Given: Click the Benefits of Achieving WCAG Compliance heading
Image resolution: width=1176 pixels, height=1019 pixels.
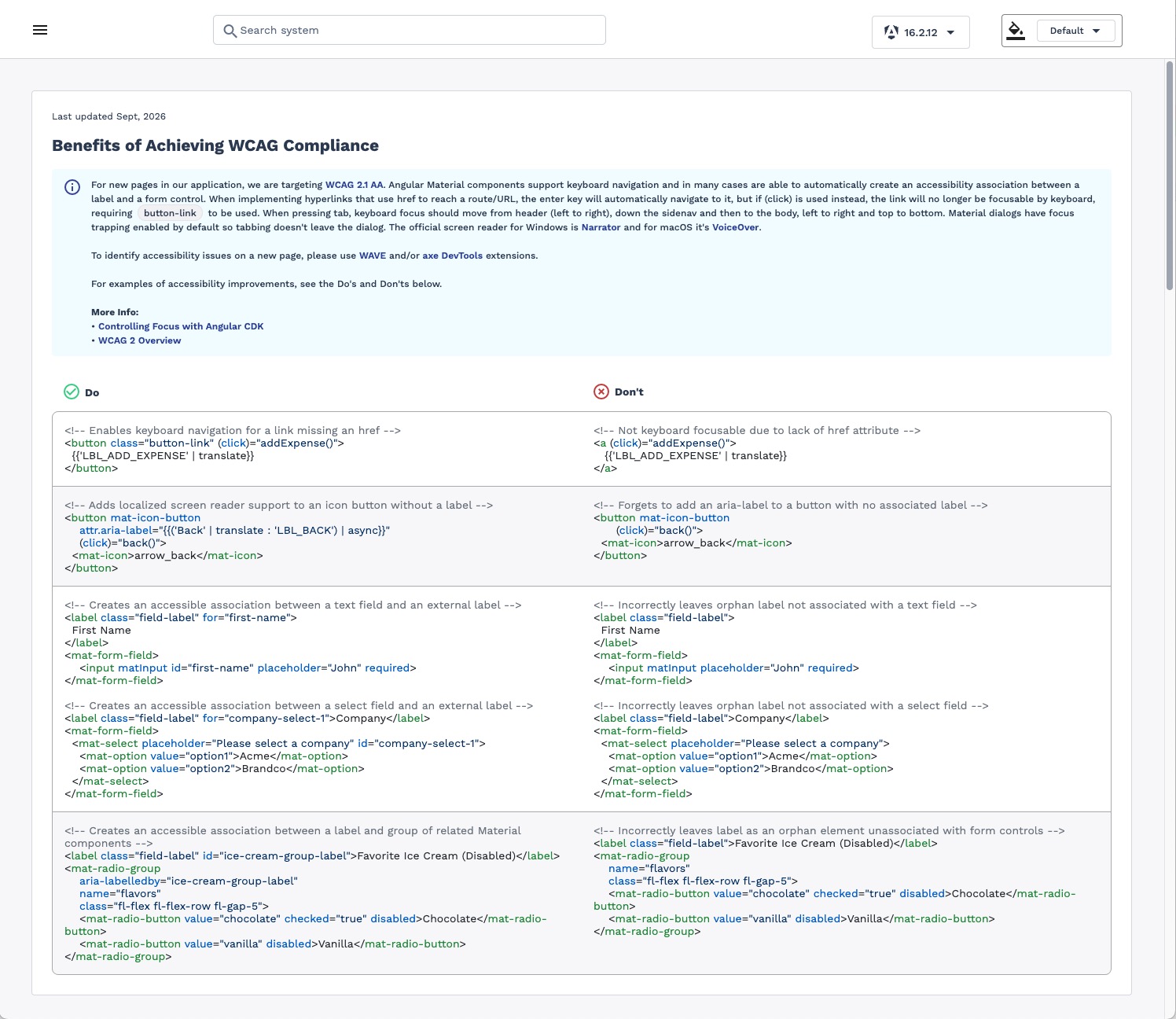Looking at the screenshot, I should (215, 145).
